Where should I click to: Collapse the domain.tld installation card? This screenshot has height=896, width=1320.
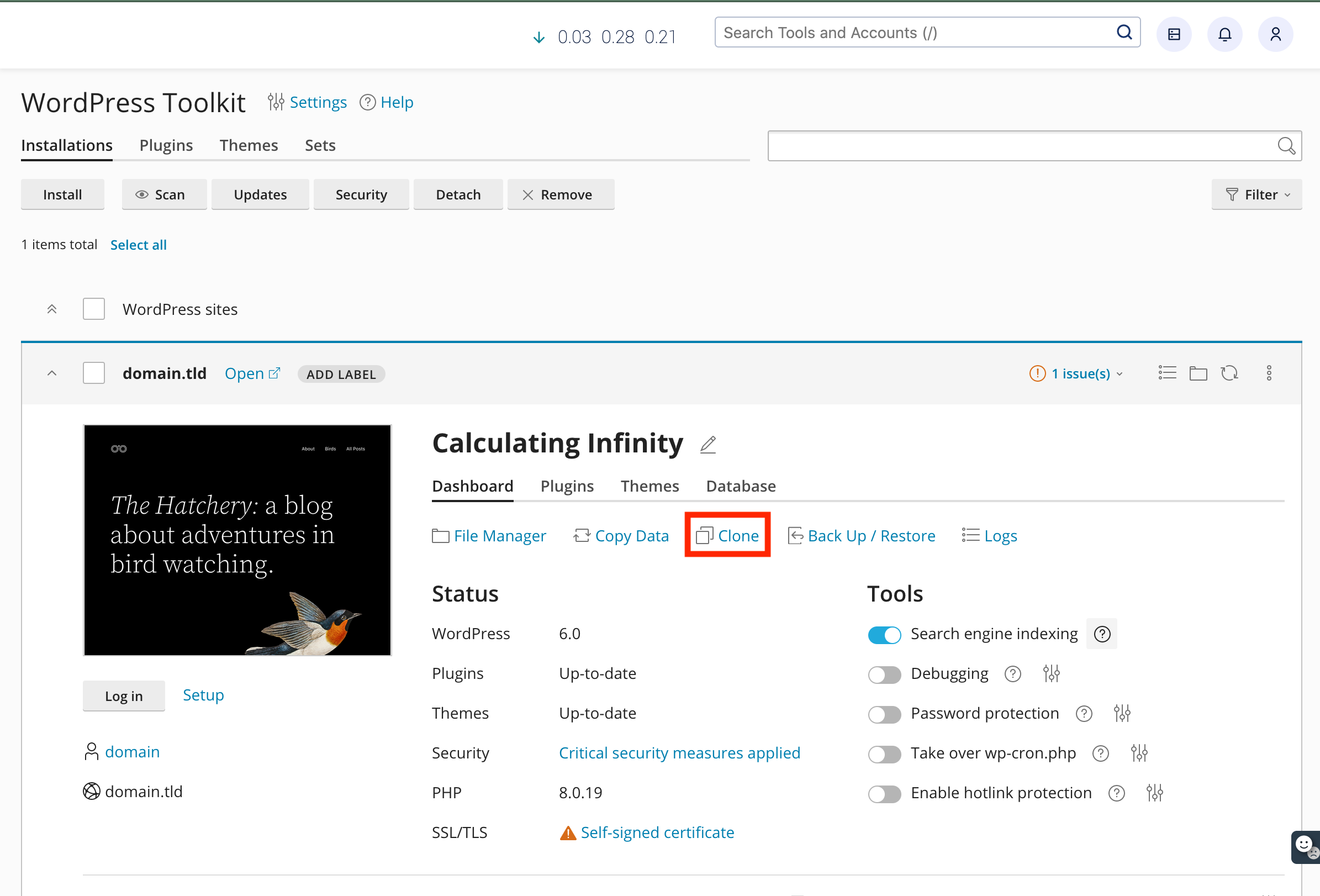52,373
